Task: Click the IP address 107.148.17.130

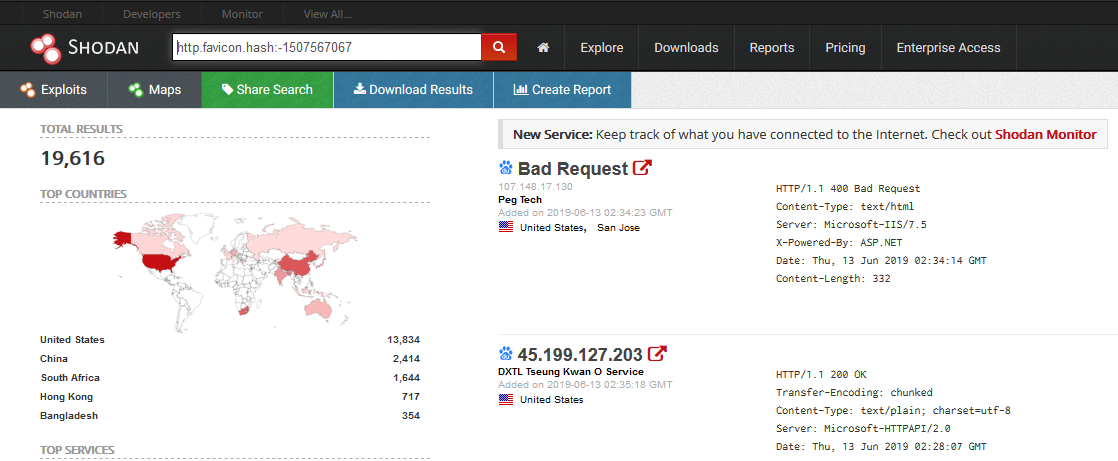Action: tap(535, 187)
